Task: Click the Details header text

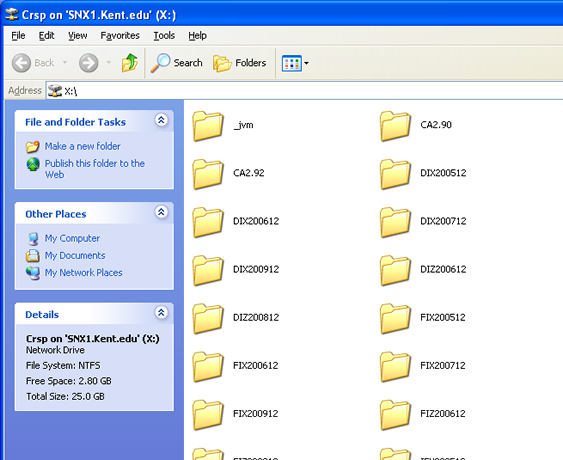Action: pos(42,315)
